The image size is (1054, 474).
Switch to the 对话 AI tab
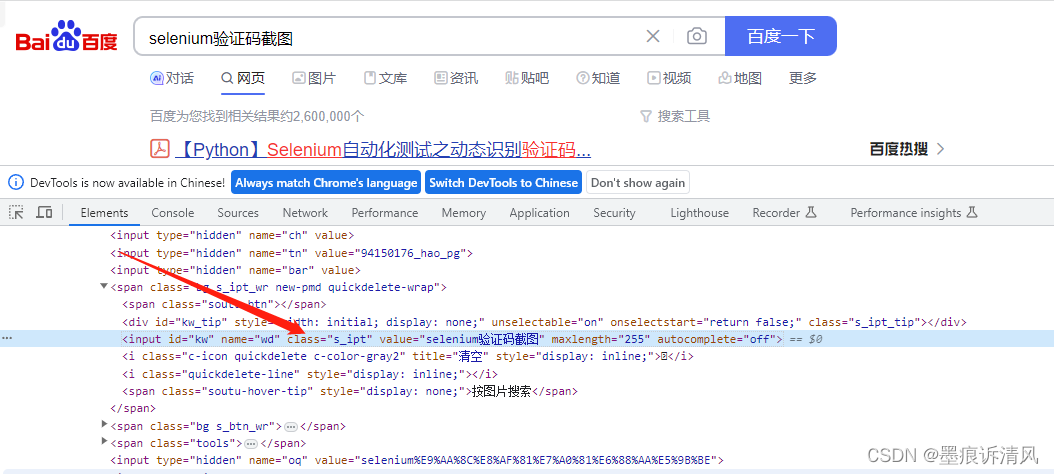click(172, 78)
